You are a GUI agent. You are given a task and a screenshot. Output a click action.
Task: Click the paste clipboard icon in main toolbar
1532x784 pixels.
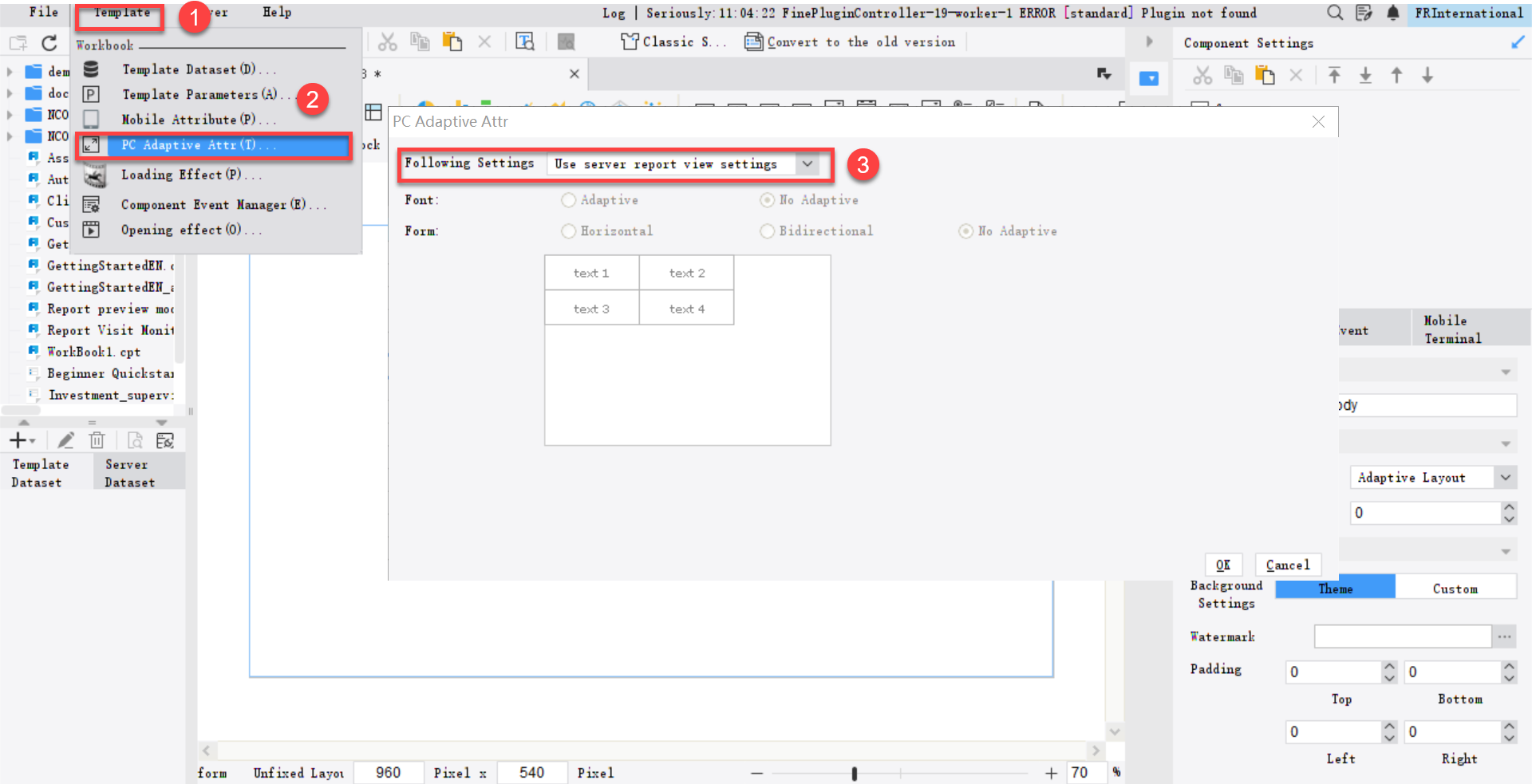[452, 42]
